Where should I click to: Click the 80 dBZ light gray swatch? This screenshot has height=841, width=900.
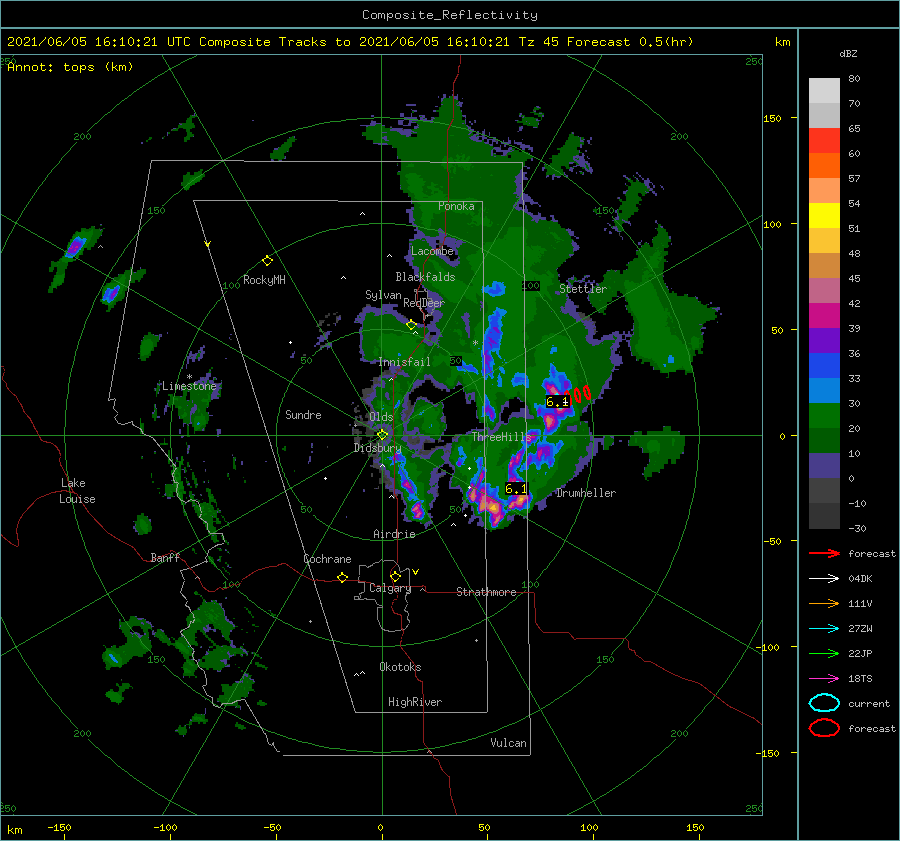pos(824,90)
